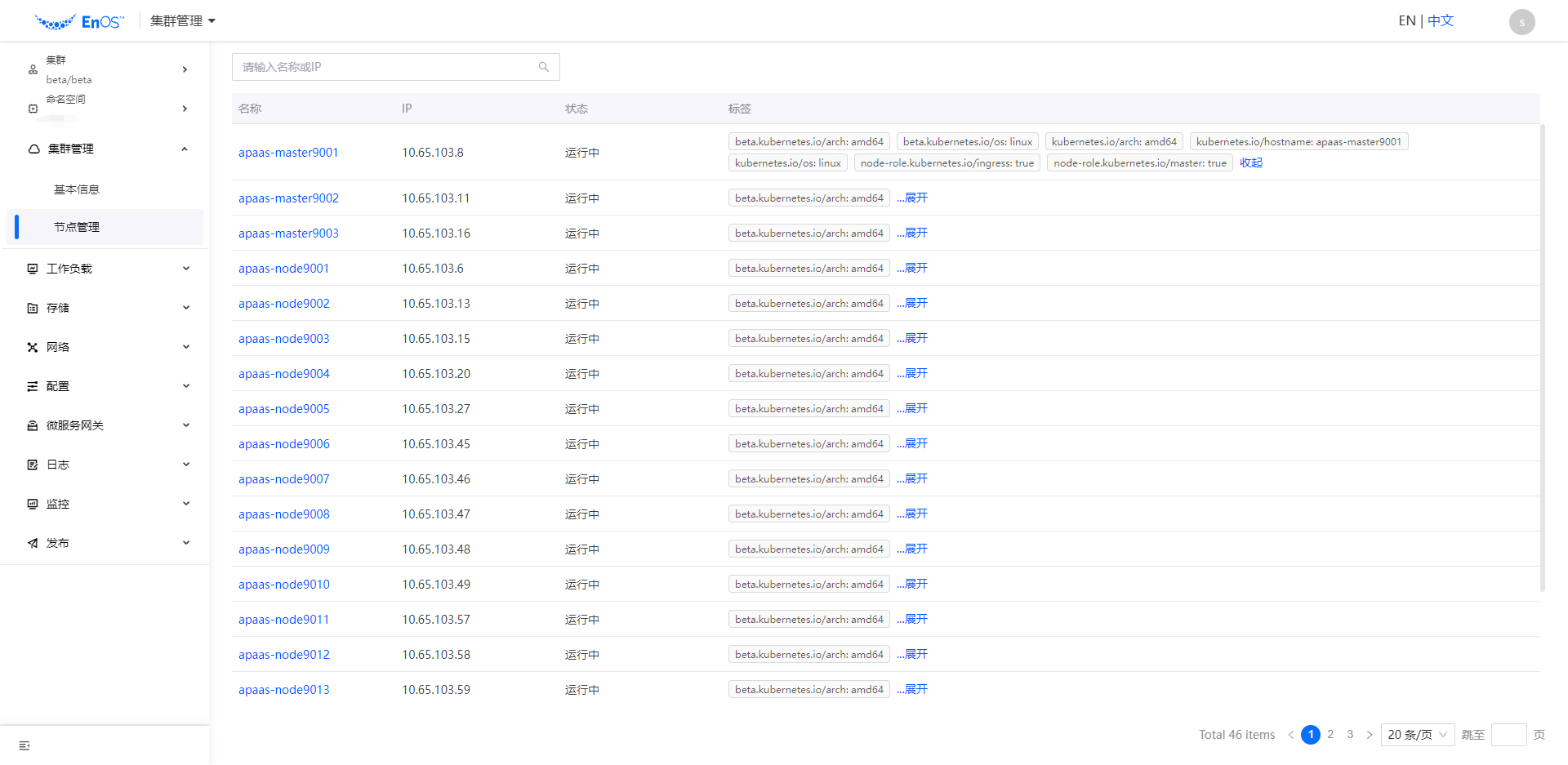Viewport: 1568px width, 765px height.
Task: Open the 日志 (Logs) sidebar icon
Action: coord(33,464)
